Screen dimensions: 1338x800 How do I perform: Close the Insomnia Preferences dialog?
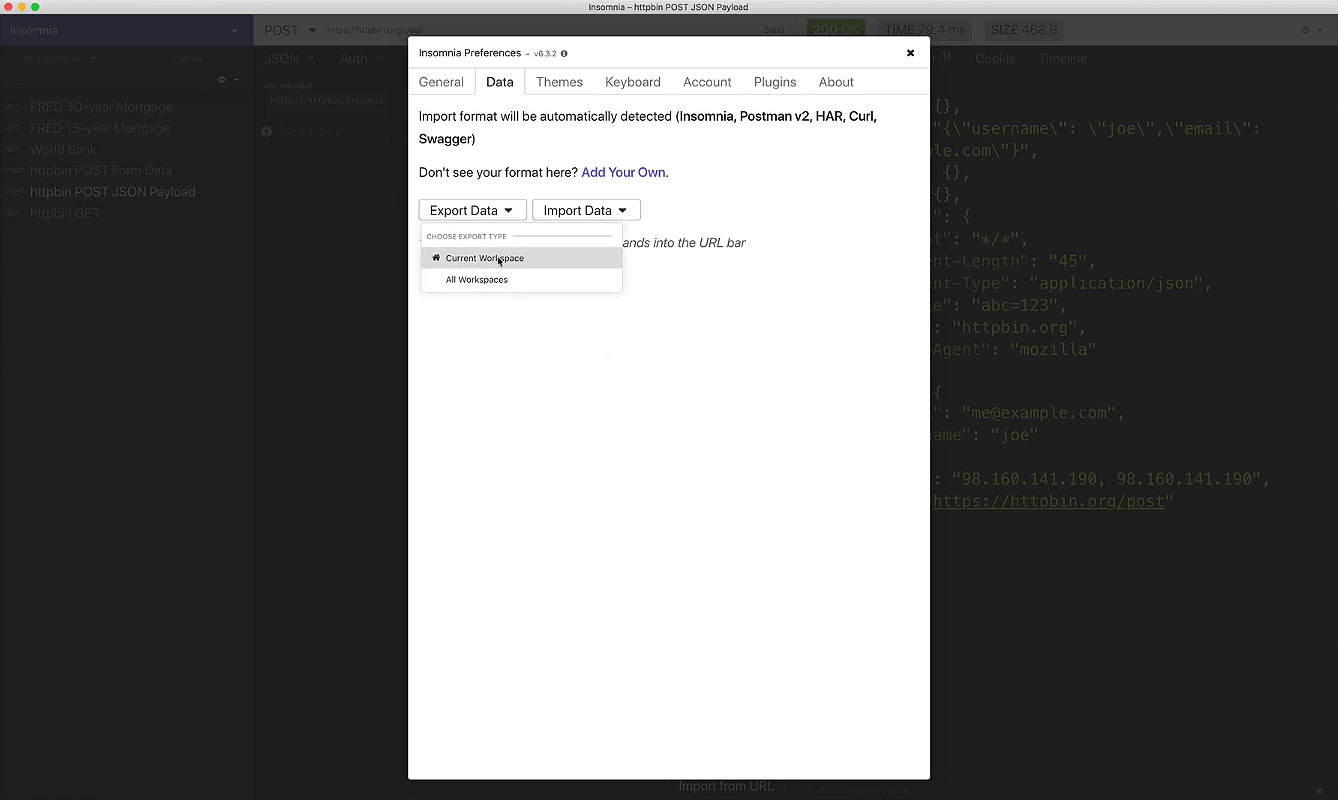pos(910,53)
